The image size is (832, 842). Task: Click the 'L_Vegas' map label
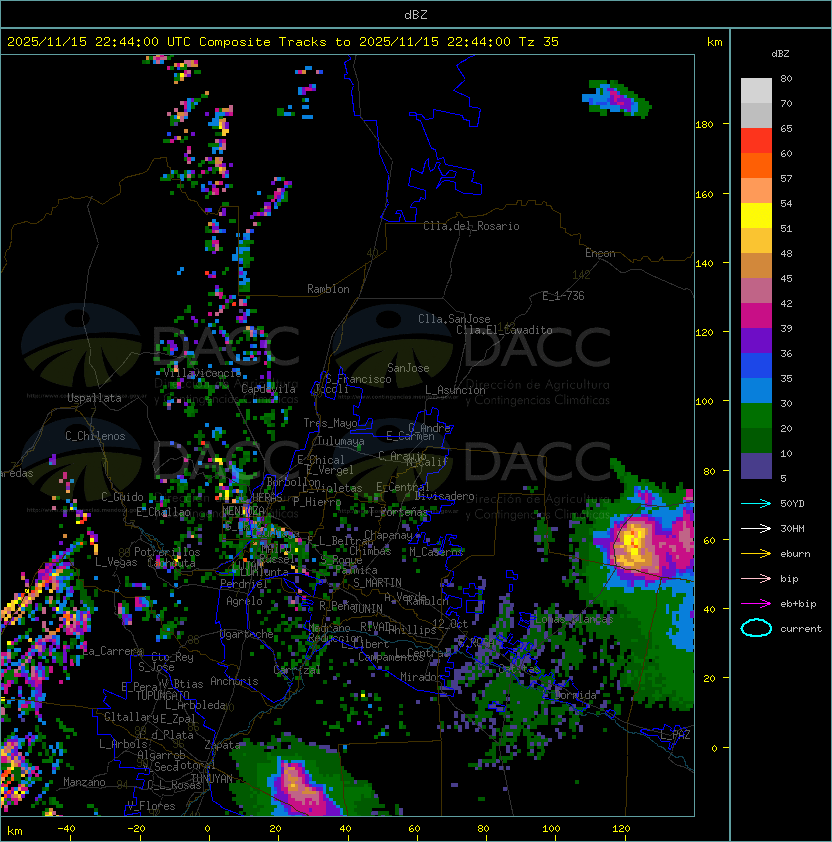click(x=116, y=562)
